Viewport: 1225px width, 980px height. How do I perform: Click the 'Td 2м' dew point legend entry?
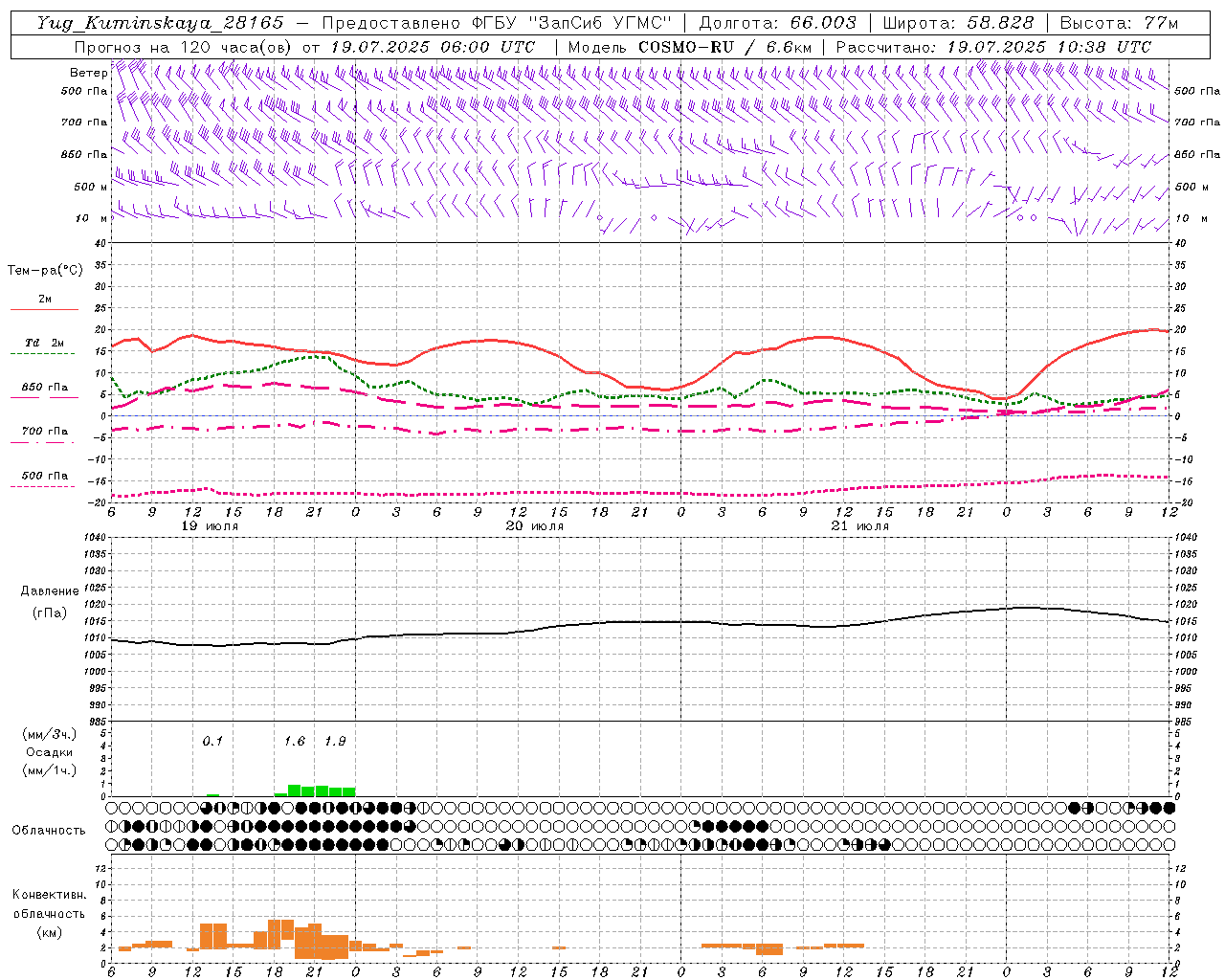click(44, 343)
